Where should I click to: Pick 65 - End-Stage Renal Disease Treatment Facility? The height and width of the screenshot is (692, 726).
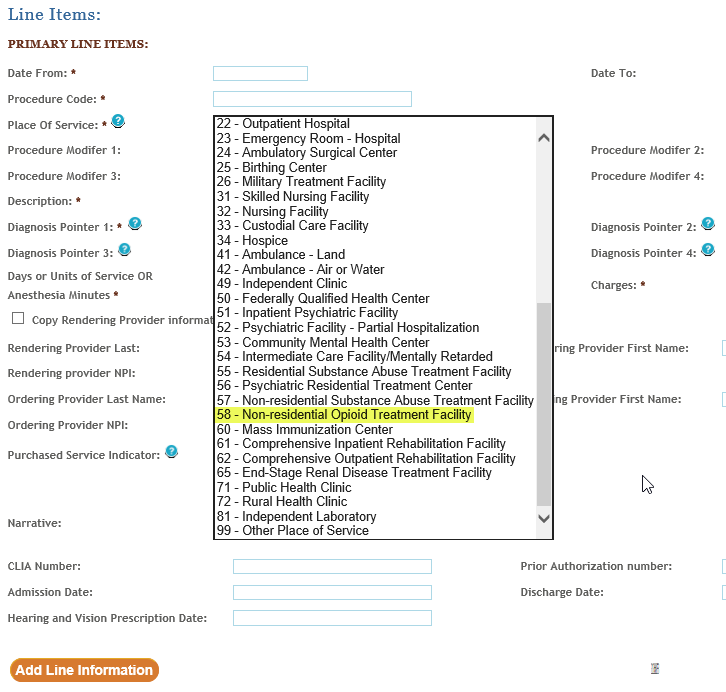[x=376, y=473]
